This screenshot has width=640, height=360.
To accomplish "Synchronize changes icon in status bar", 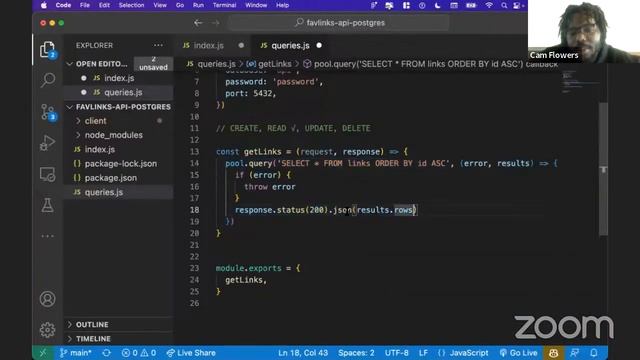I will [x=107, y=353].
